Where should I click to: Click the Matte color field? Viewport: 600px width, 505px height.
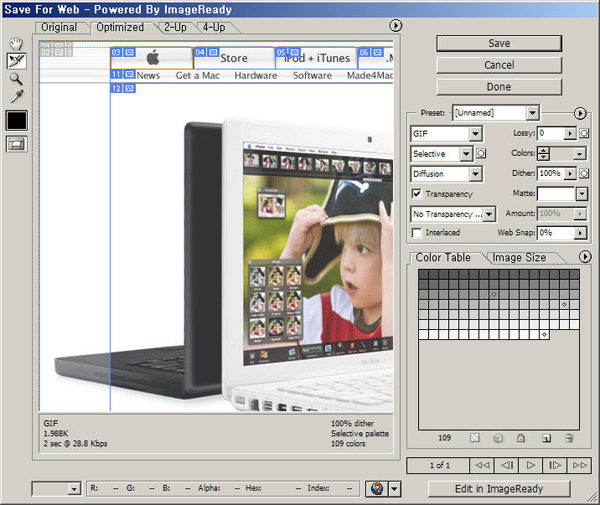[556, 194]
